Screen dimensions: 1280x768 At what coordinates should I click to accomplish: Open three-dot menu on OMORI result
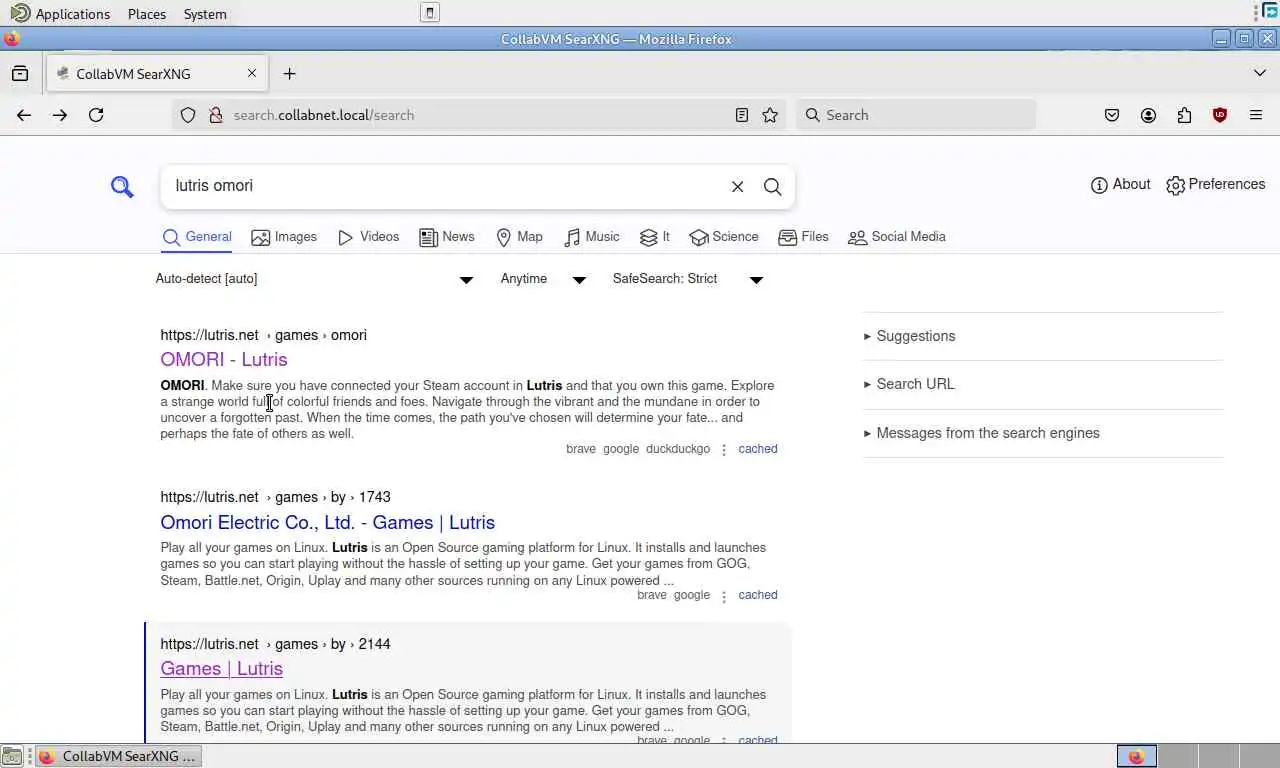[724, 450]
